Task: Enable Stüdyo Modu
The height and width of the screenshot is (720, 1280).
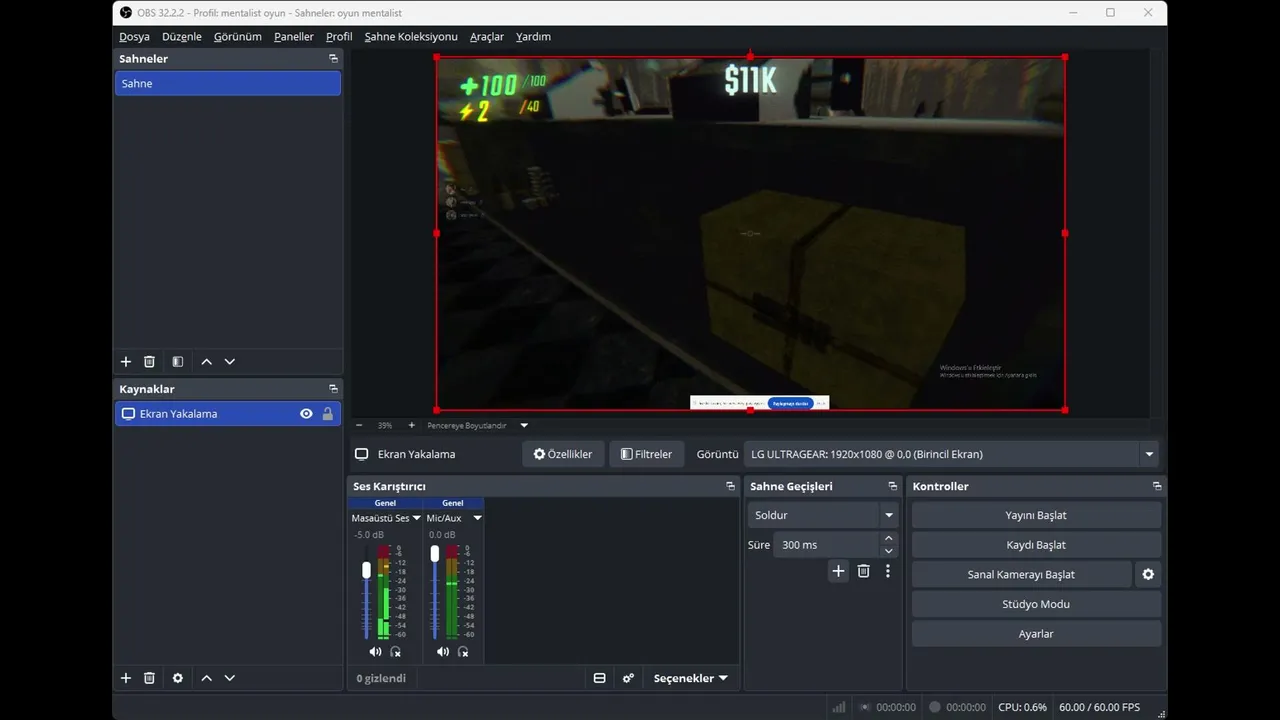Action: tap(1036, 604)
